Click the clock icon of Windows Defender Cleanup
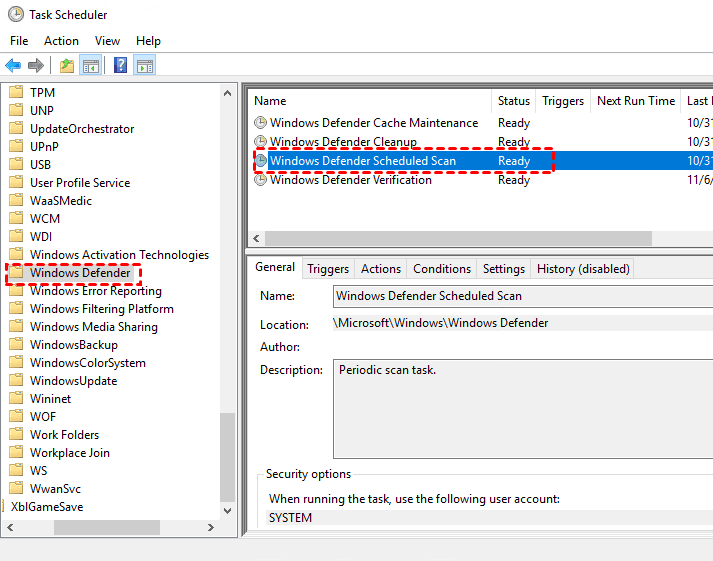The width and height of the screenshot is (713, 561). 260,141
